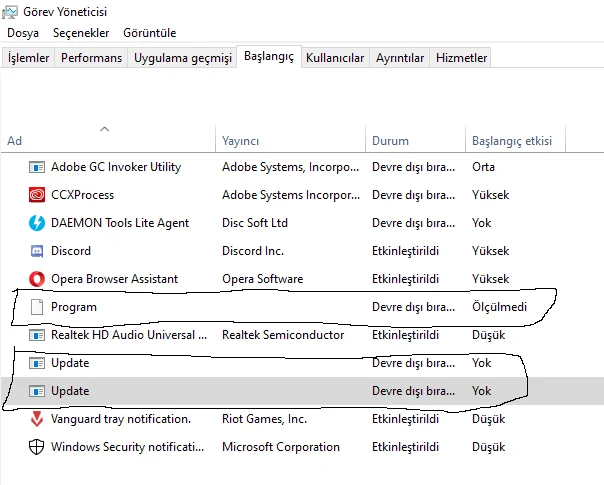This screenshot has width=604, height=485.
Task: Switch to the Ayrıntılar tab
Action: coord(400,58)
